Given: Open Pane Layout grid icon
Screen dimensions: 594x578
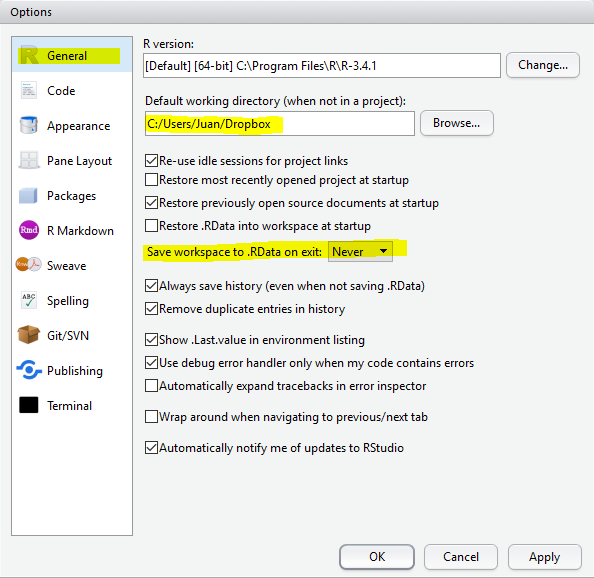Looking at the screenshot, I should pyautogui.click(x=29, y=160).
